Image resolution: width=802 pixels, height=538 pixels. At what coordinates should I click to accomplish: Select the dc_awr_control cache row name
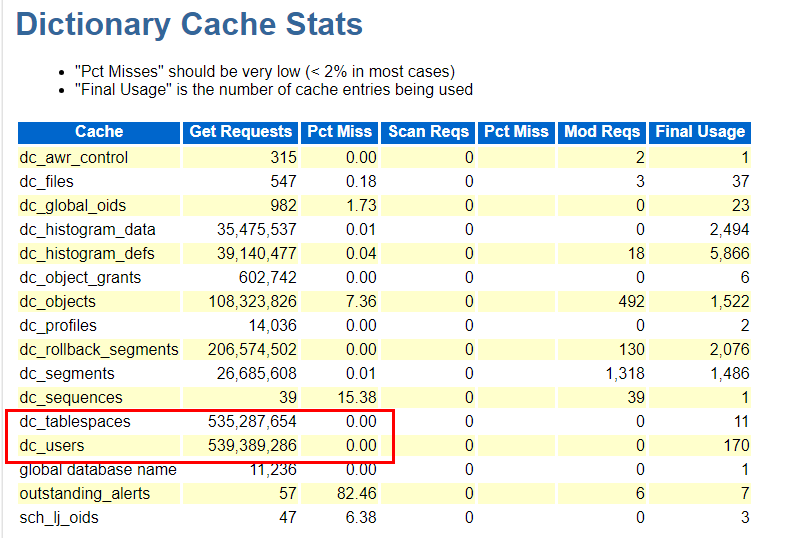click(73, 158)
